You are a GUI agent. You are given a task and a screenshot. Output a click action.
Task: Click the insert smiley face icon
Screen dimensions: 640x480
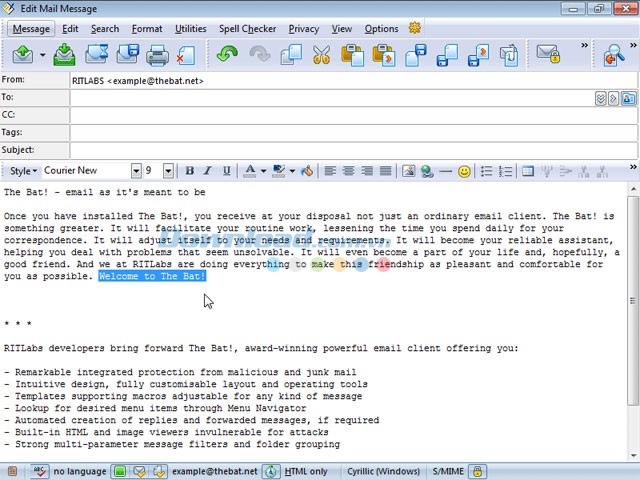tap(465, 171)
